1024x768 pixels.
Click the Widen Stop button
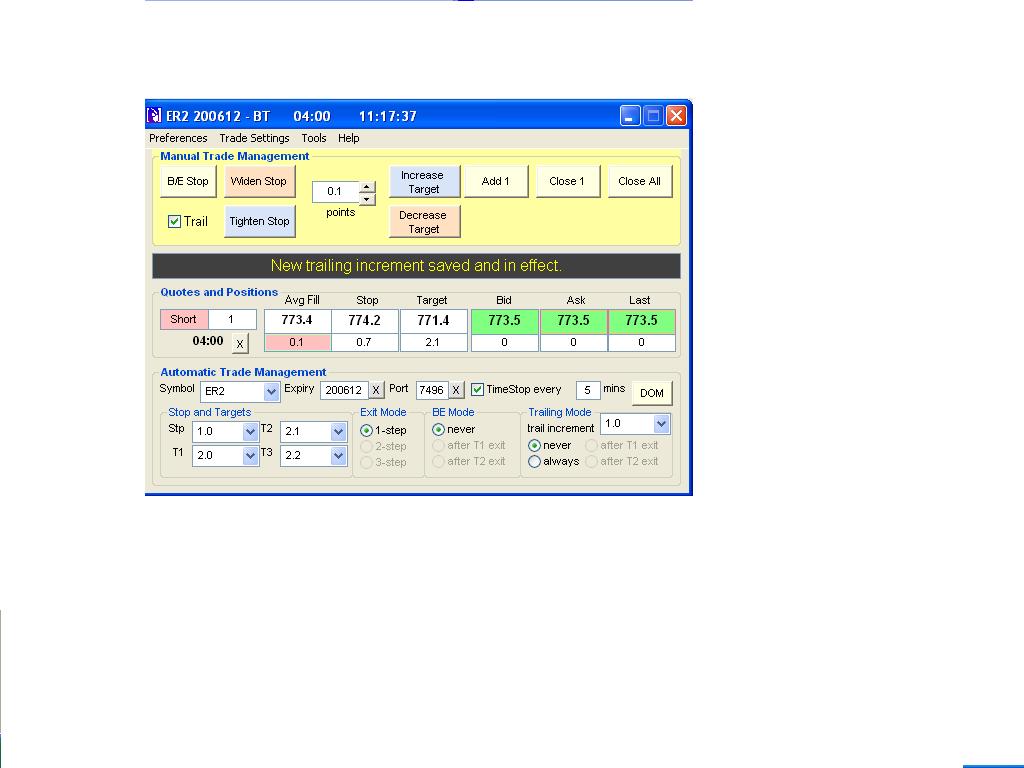(x=259, y=182)
